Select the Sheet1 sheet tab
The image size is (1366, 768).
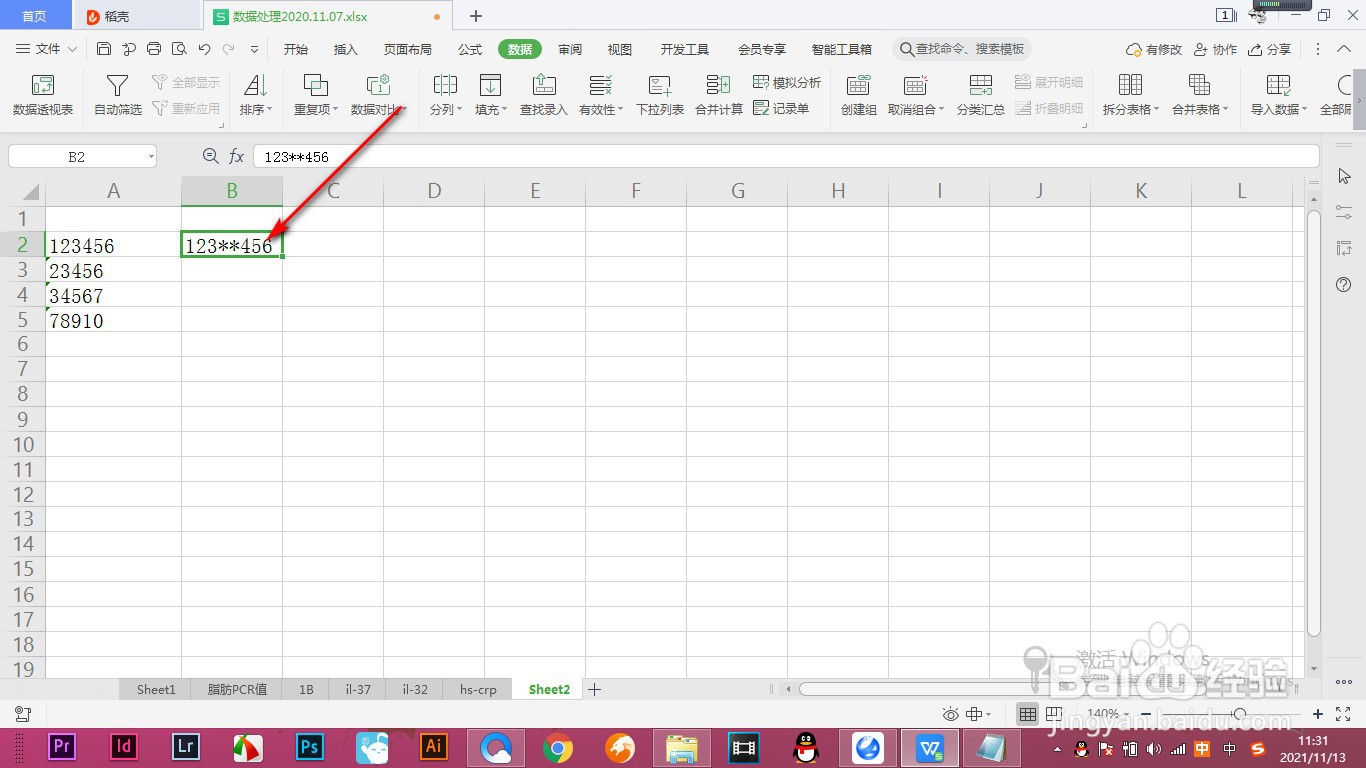pyautogui.click(x=156, y=689)
